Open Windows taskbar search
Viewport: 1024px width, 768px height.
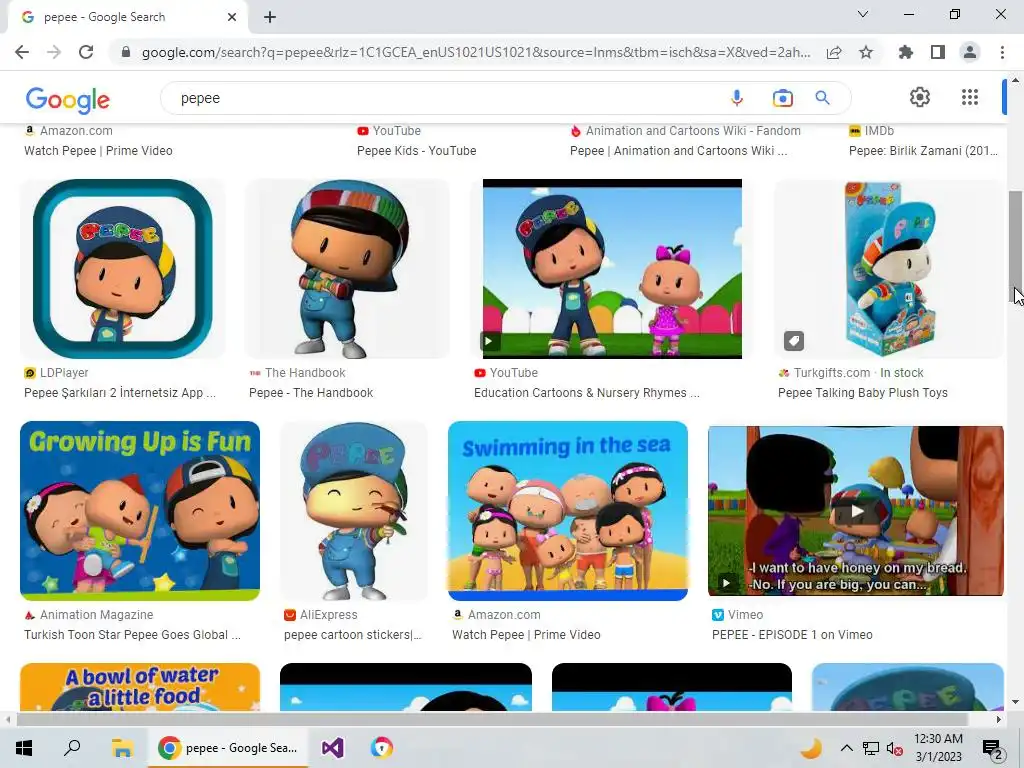(72, 748)
